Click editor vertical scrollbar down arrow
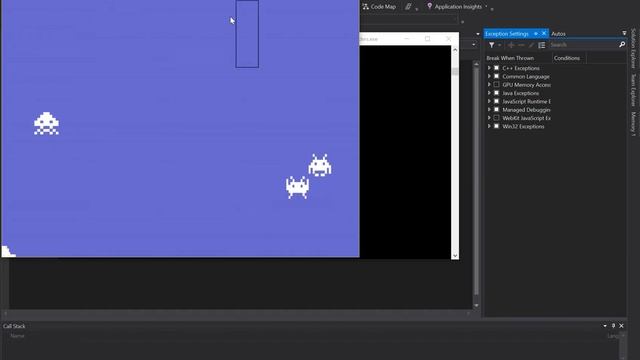 click(476, 305)
